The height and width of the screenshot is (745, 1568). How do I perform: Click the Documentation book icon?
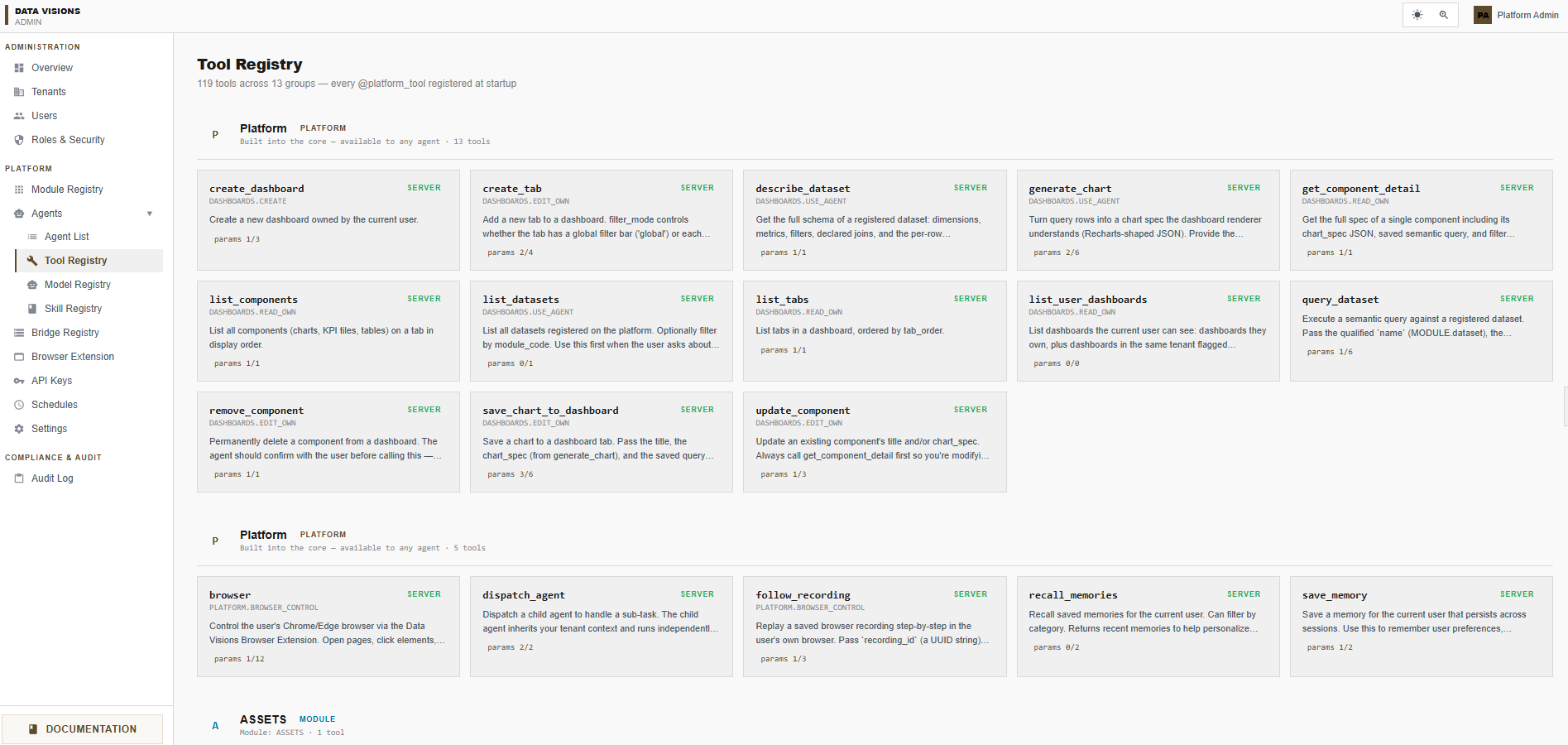click(x=33, y=729)
